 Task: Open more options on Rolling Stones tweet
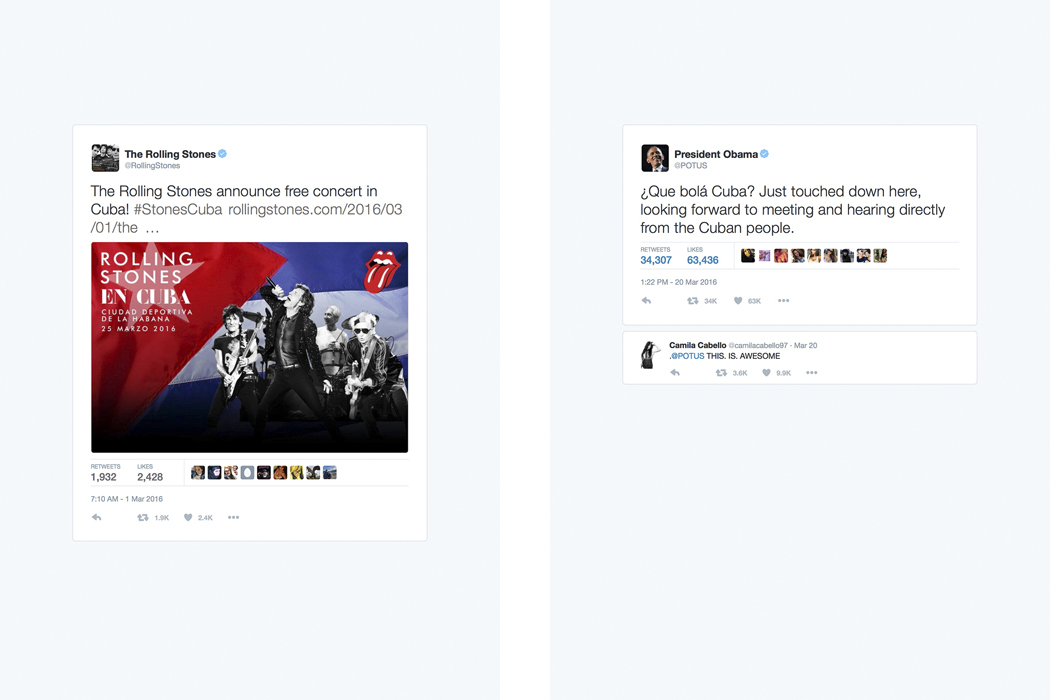pos(233,517)
